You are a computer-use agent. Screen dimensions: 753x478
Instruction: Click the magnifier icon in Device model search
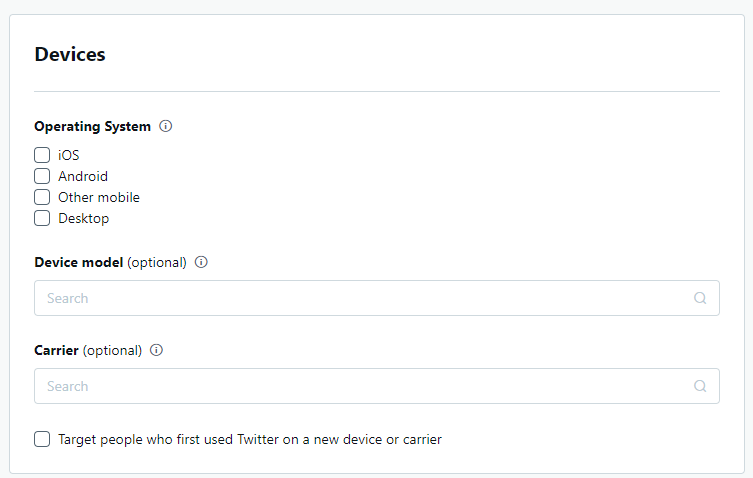tap(700, 298)
